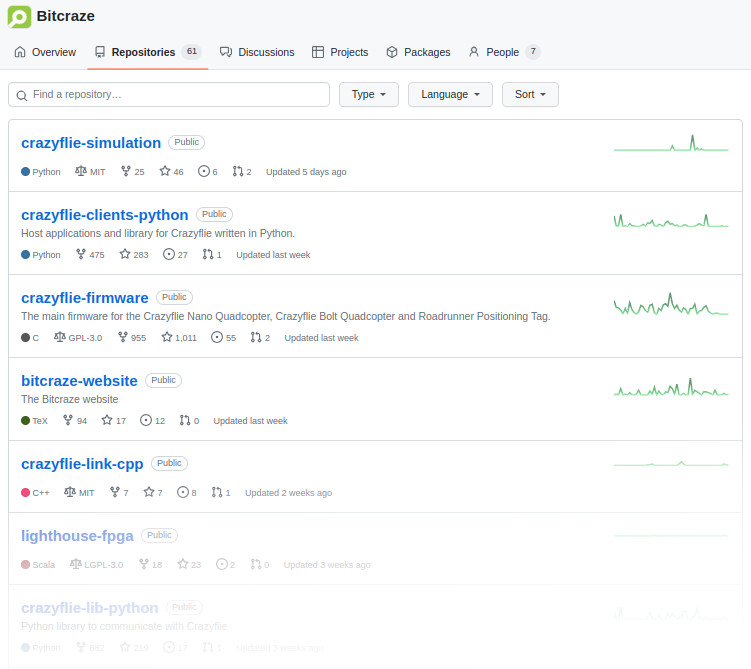Open the lighthouse-fpga repository

[x=77, y=535]
